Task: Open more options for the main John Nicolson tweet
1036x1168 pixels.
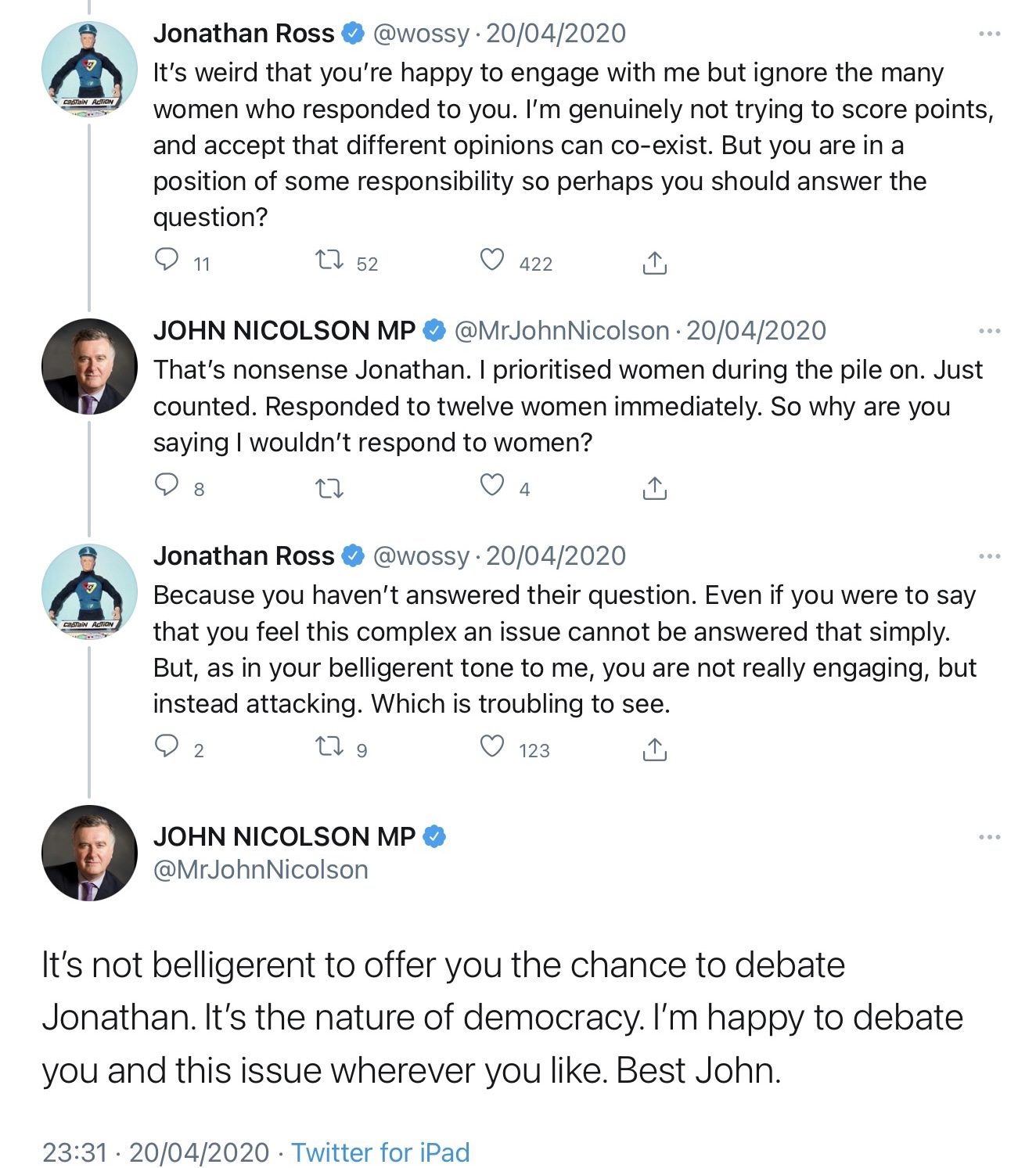Action: (989, 837)
